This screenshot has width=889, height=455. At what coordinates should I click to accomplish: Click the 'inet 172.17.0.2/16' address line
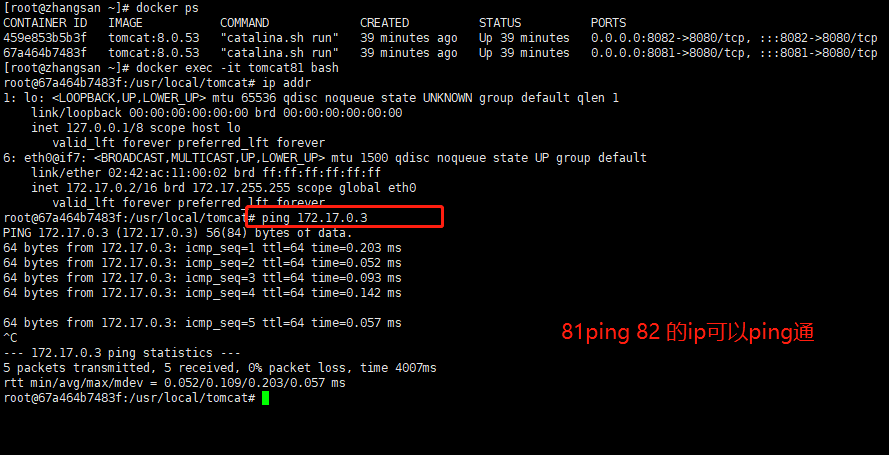pos(223,188)
